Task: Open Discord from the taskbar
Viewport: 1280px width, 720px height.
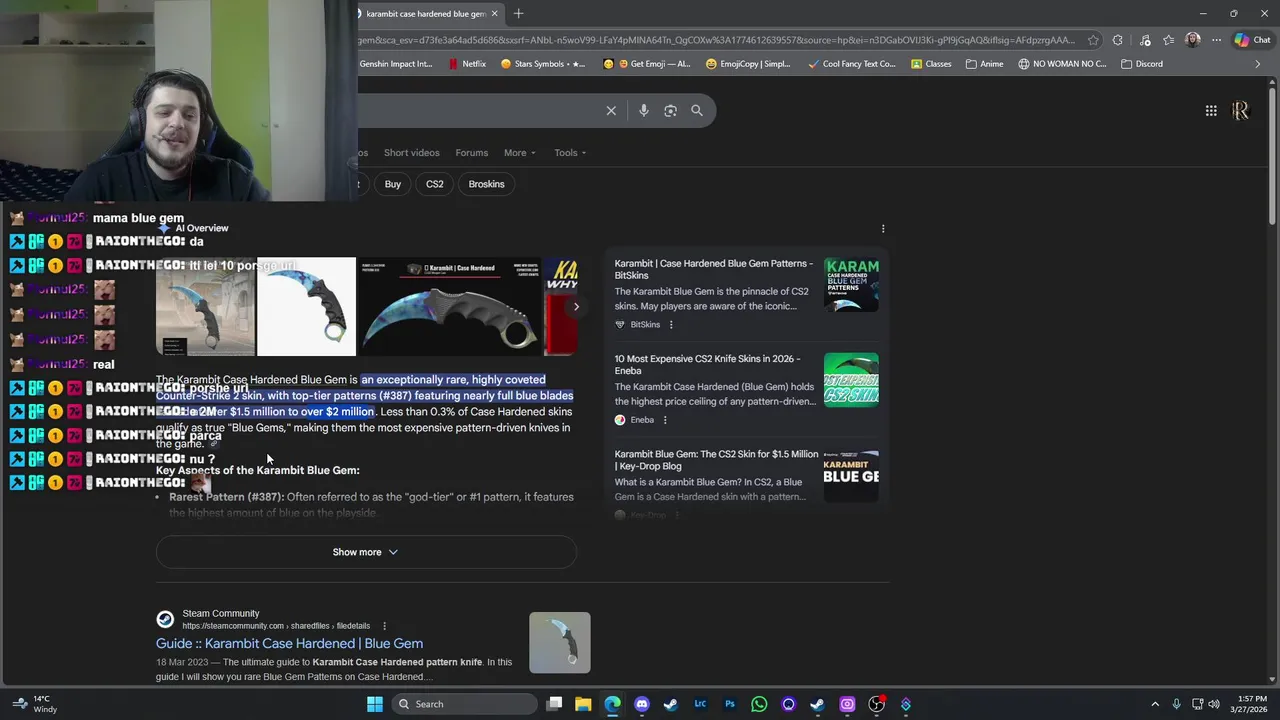Action: (642, 704)
